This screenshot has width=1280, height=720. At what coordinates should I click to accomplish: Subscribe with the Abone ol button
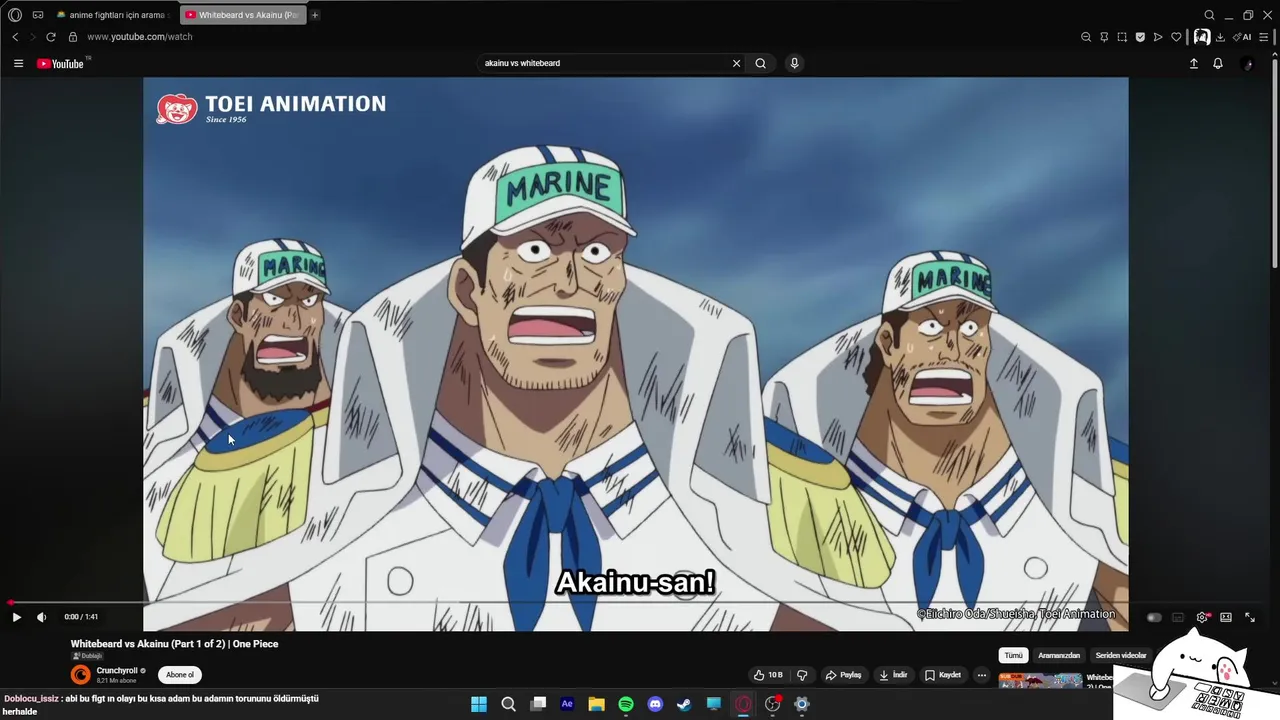[x=180, y=675]
